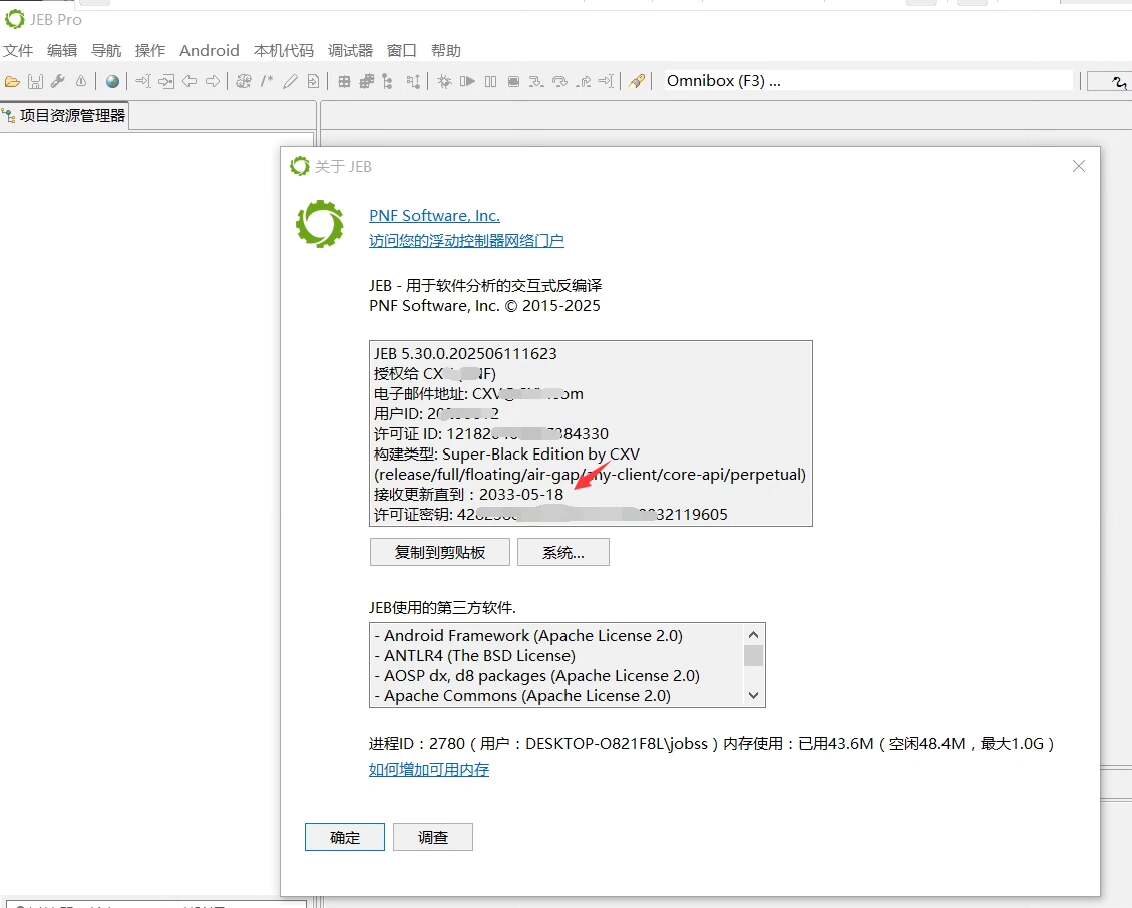This screenshot has width=1132, height=908.
Task: Click the script rocket icon
Action: (637, 82)
